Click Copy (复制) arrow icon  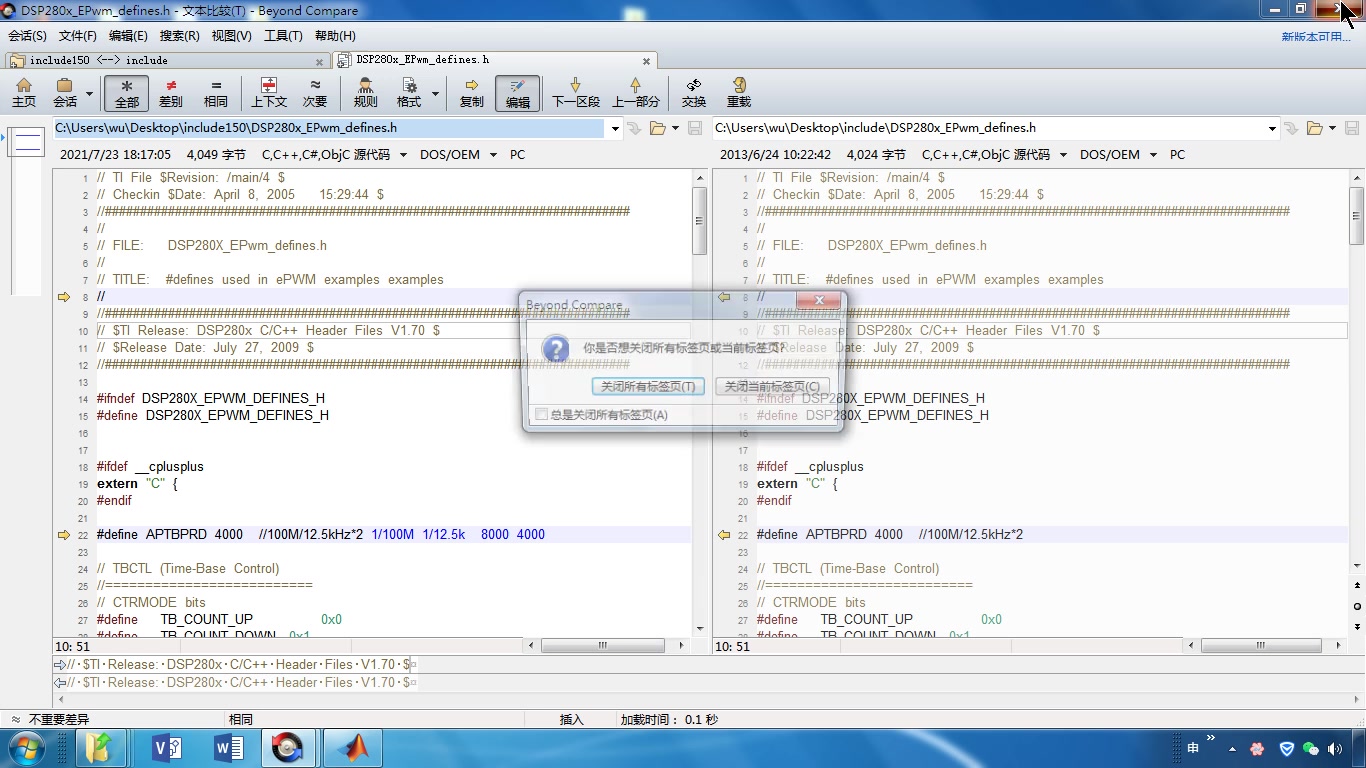click(x=472, y=93)
